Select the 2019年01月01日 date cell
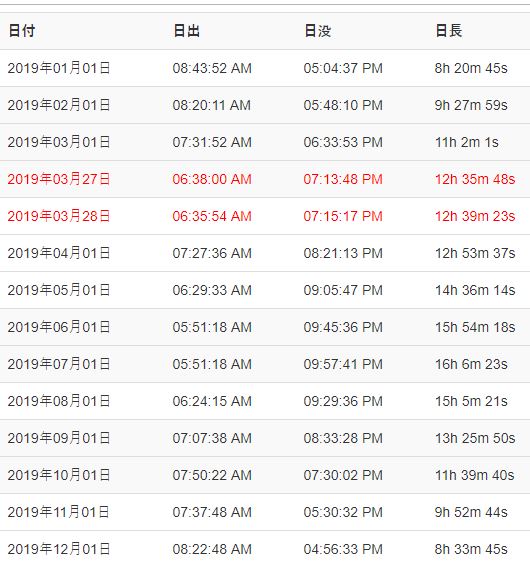The width and height of the screenshot is (530, 563). 59,68
